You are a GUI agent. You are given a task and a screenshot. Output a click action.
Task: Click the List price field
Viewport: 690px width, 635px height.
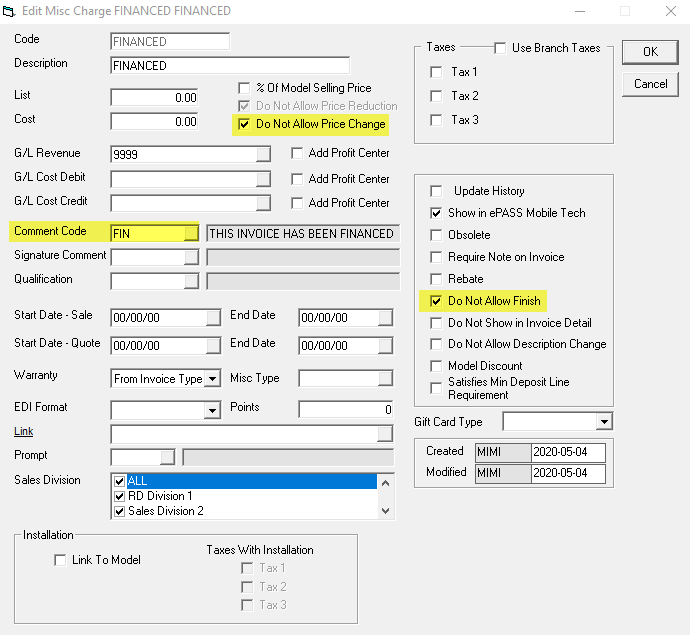click(x=154, y=97)
